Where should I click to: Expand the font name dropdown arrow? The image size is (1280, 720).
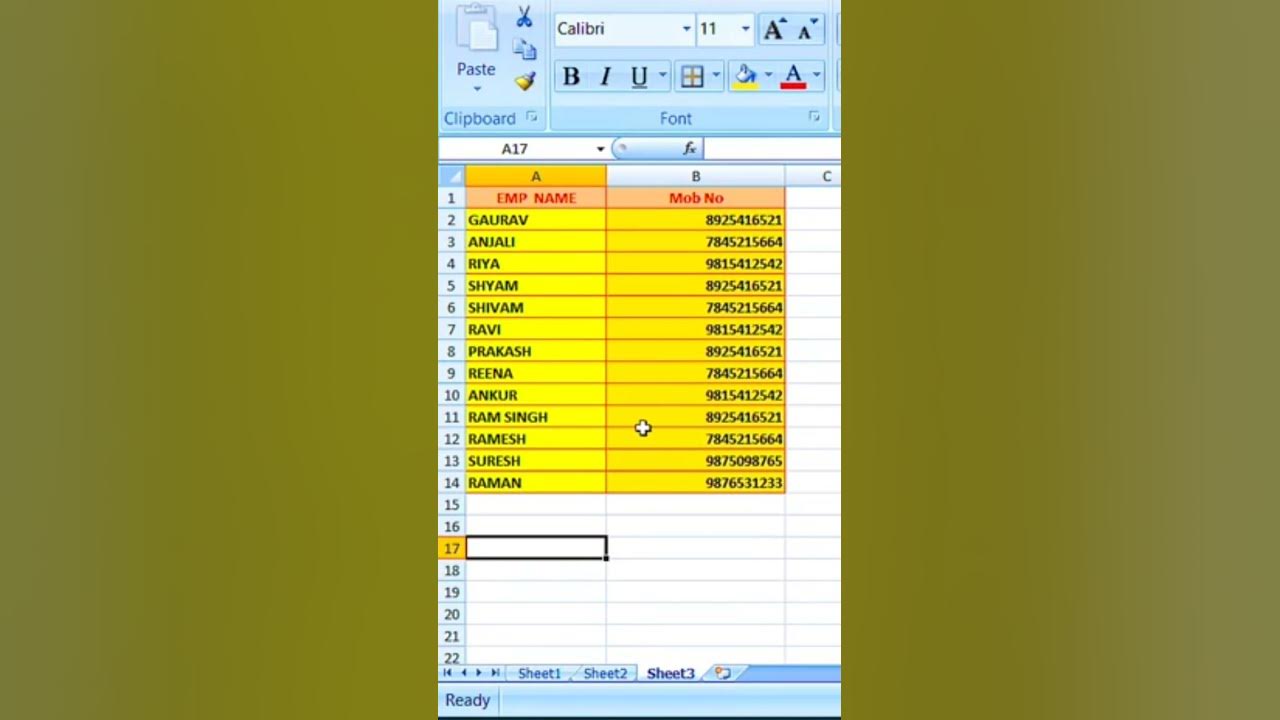click(x=687, y=29)
